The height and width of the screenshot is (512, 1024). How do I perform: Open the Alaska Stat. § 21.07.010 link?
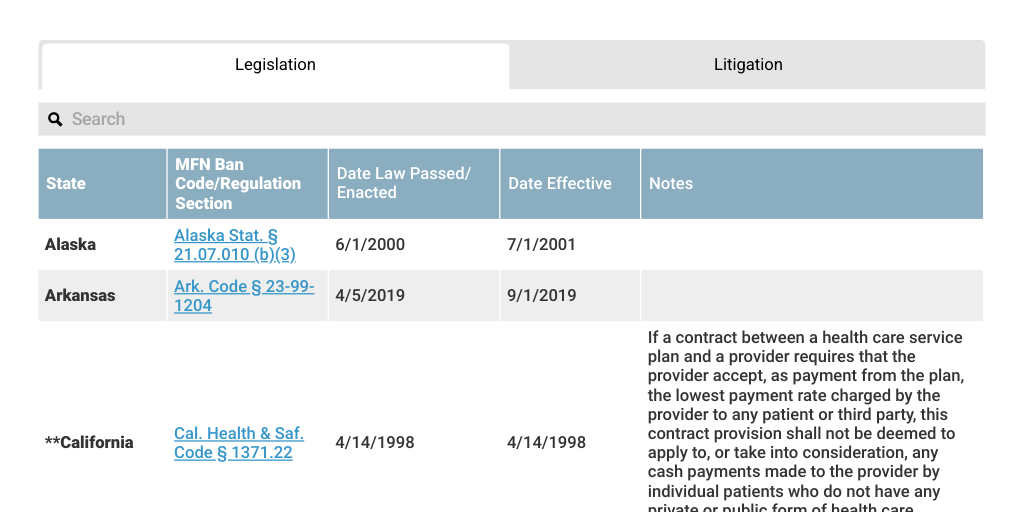point(235,245)
